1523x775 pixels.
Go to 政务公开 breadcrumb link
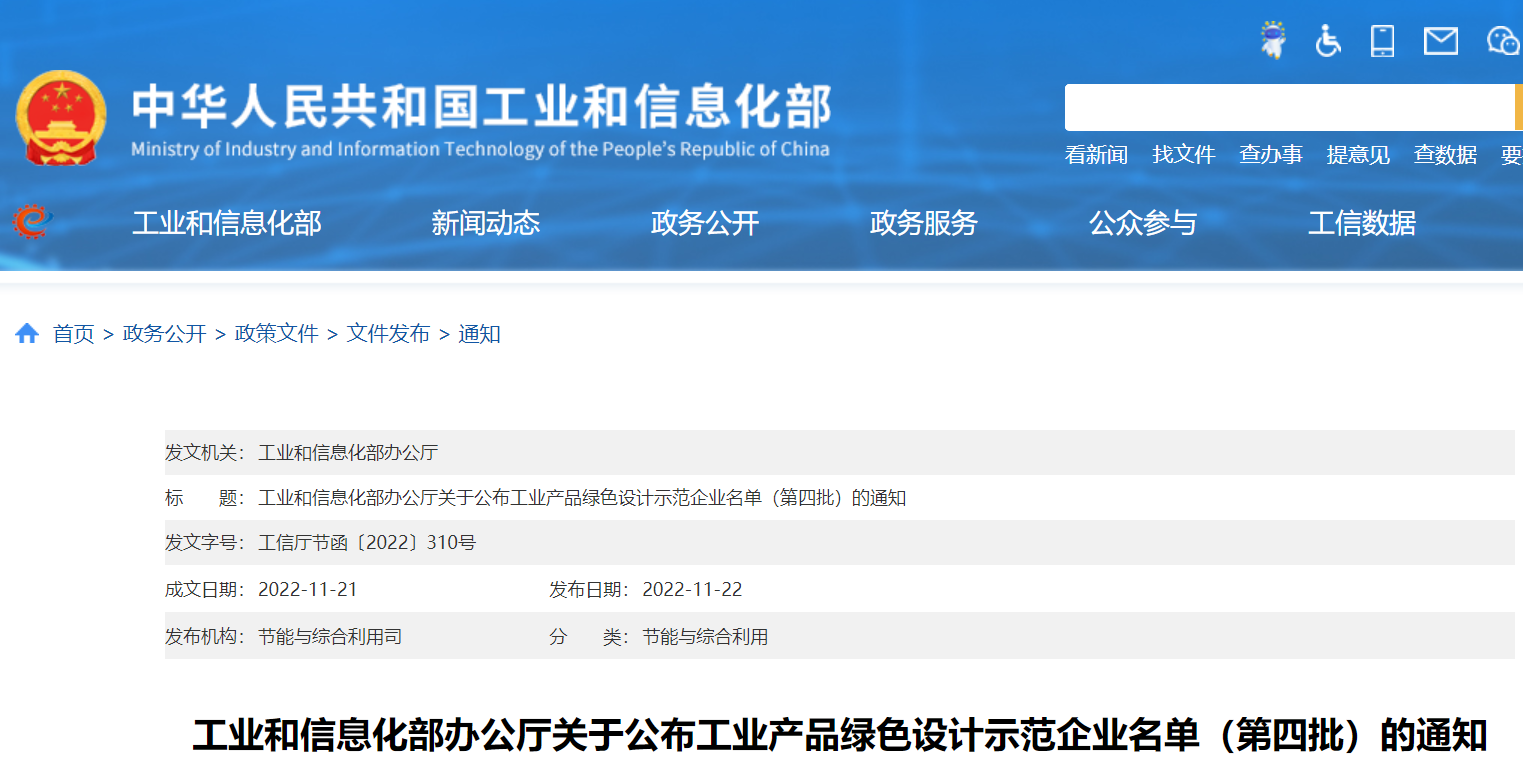click(164, 334)
